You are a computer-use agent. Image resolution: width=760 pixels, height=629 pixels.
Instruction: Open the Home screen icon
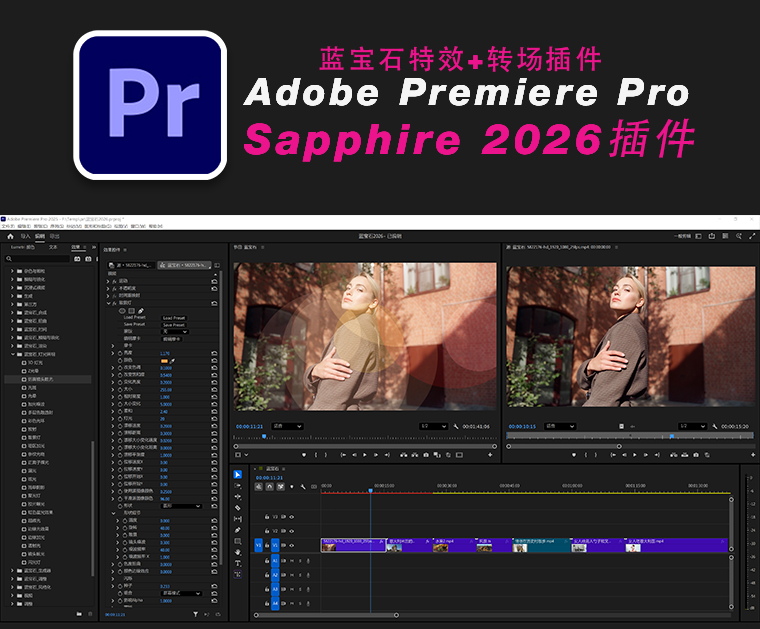coord(10,236)
